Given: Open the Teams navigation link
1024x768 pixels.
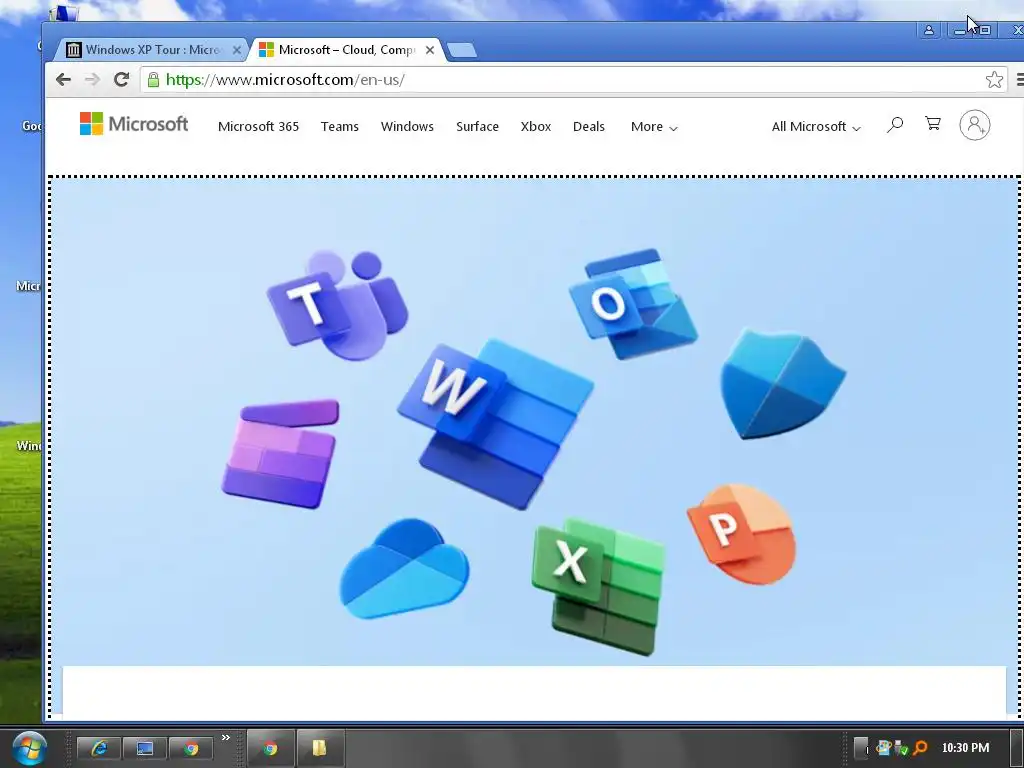Looking at the screenshot, I should click(x=340, y=127).
